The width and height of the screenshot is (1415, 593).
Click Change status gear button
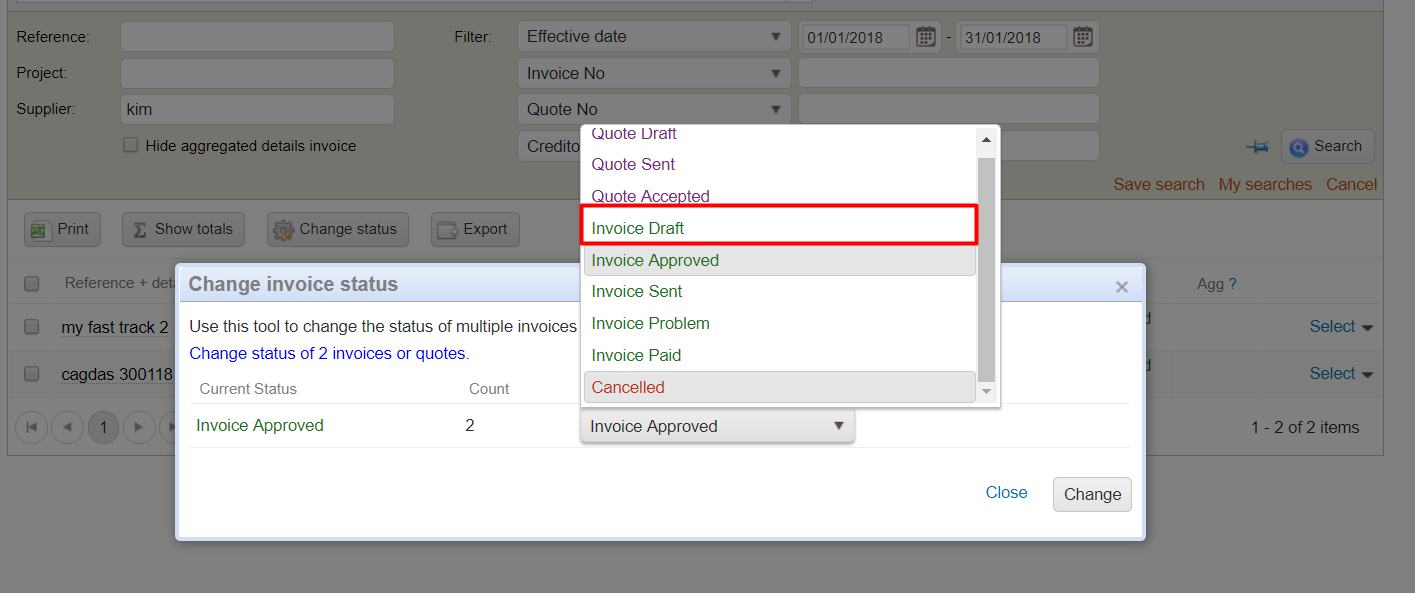(337, 229)
